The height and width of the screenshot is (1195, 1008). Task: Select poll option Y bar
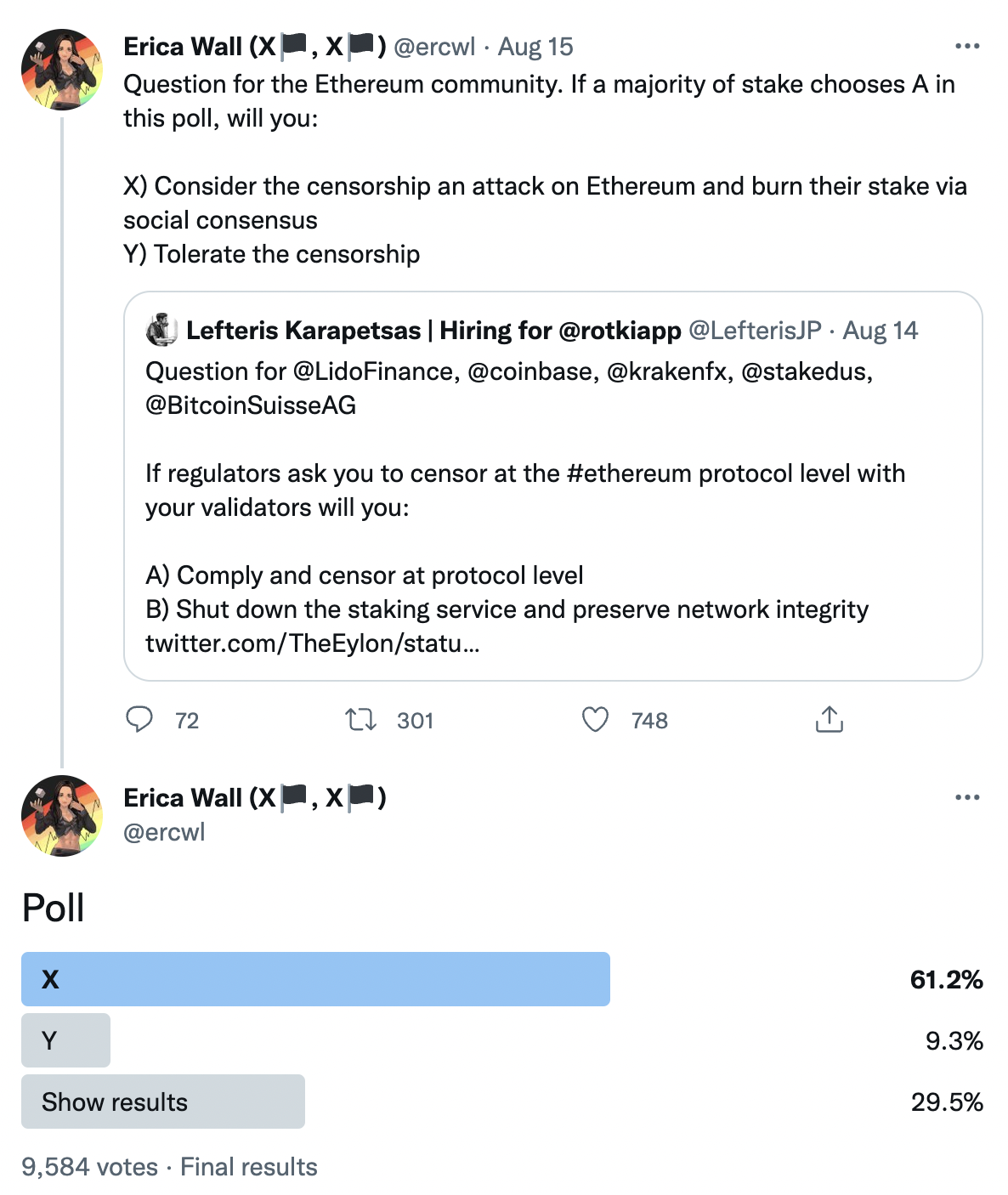pos(65,1040)
